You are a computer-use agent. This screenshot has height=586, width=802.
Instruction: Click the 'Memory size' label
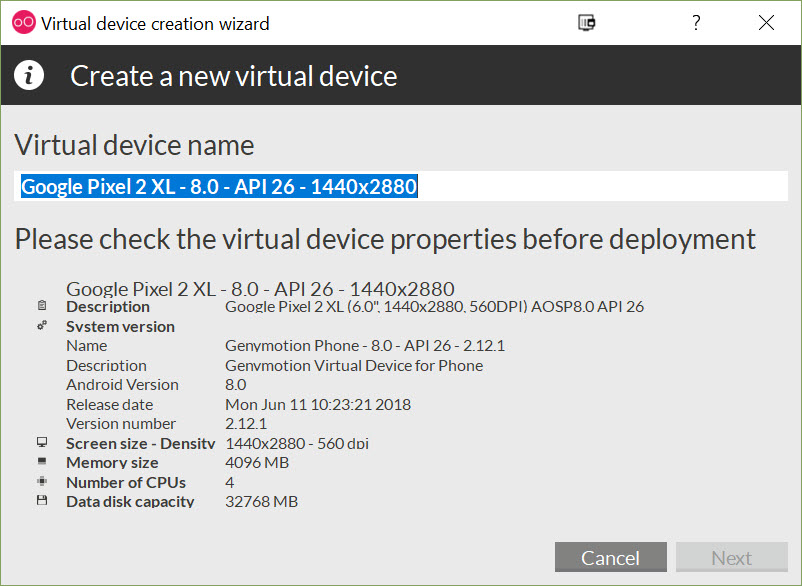point(113,463)
